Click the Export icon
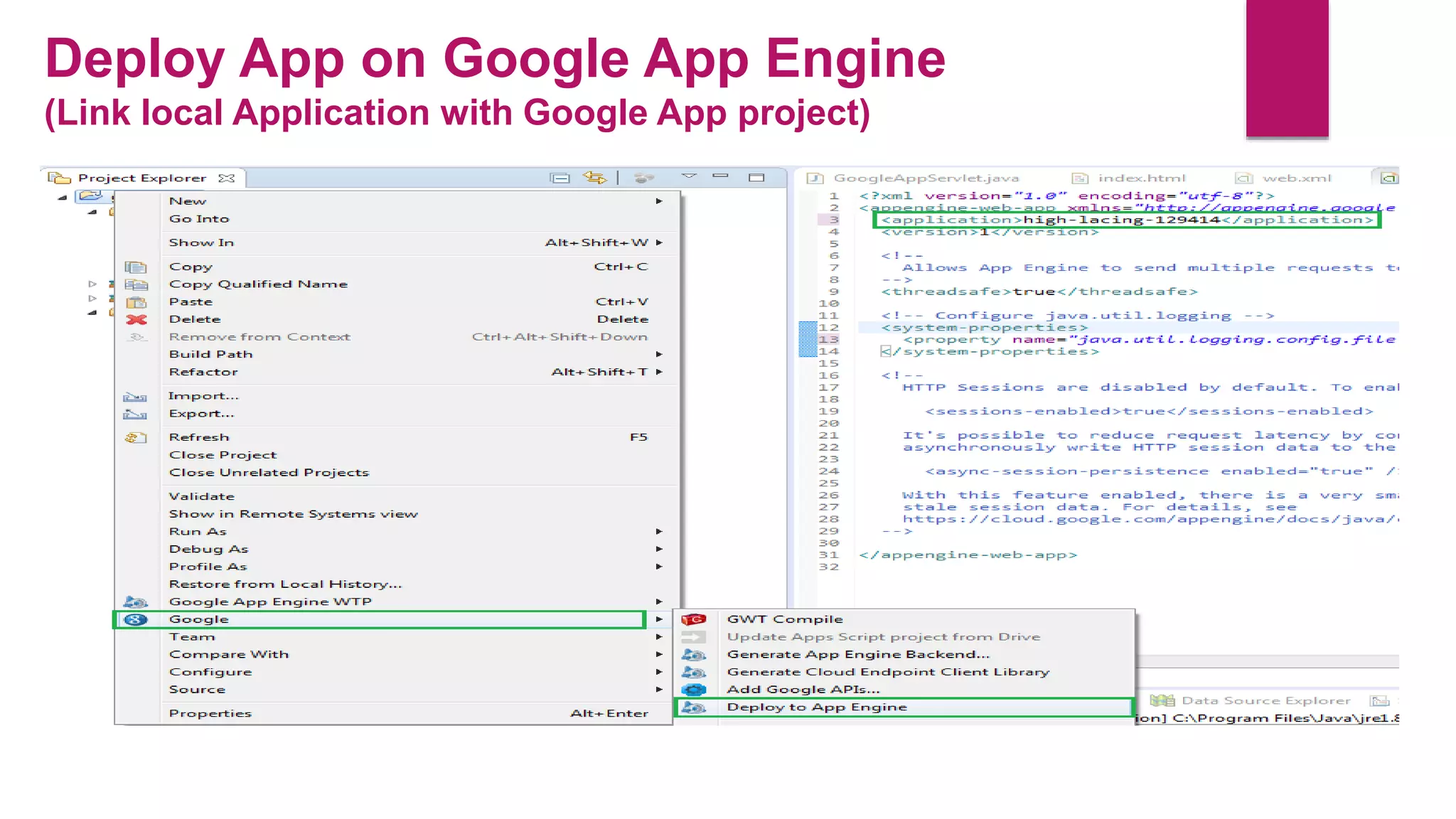 (x=135, y=414)
